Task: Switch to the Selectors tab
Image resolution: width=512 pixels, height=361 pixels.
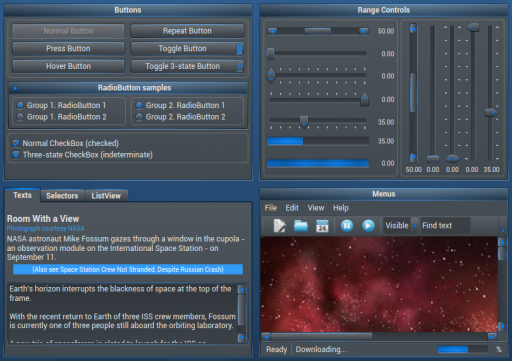Action: (x=62, y=196)
